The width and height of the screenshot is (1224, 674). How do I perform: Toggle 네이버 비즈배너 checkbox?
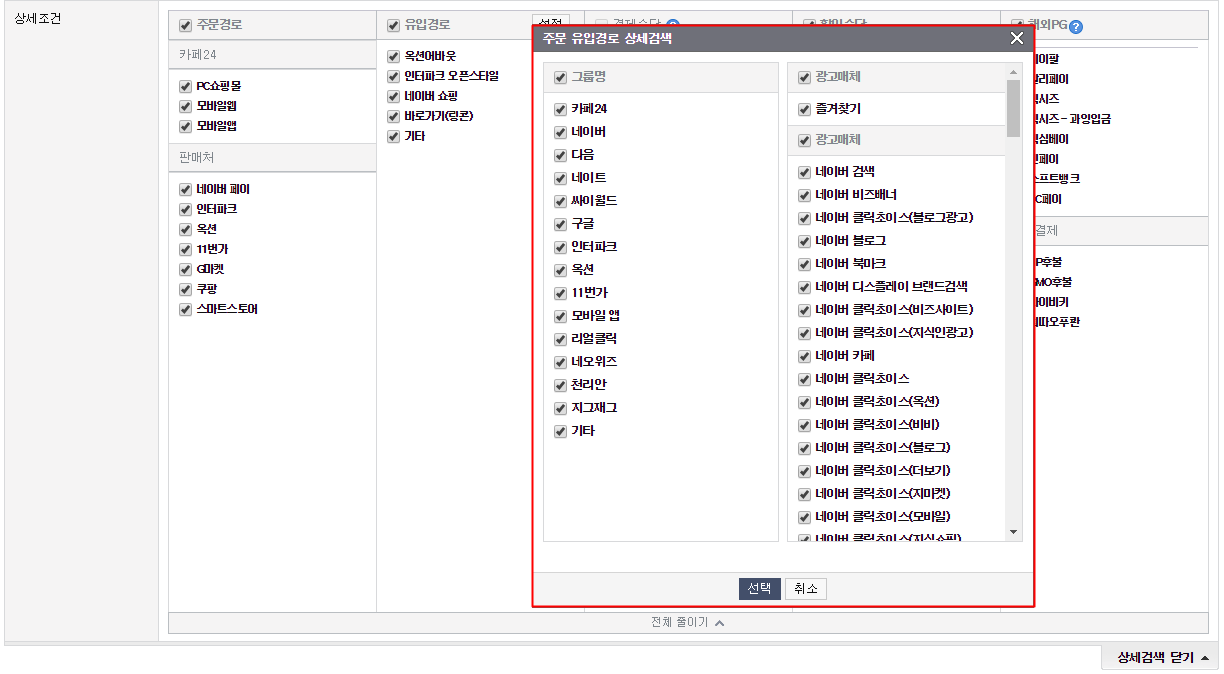[804, 195]
